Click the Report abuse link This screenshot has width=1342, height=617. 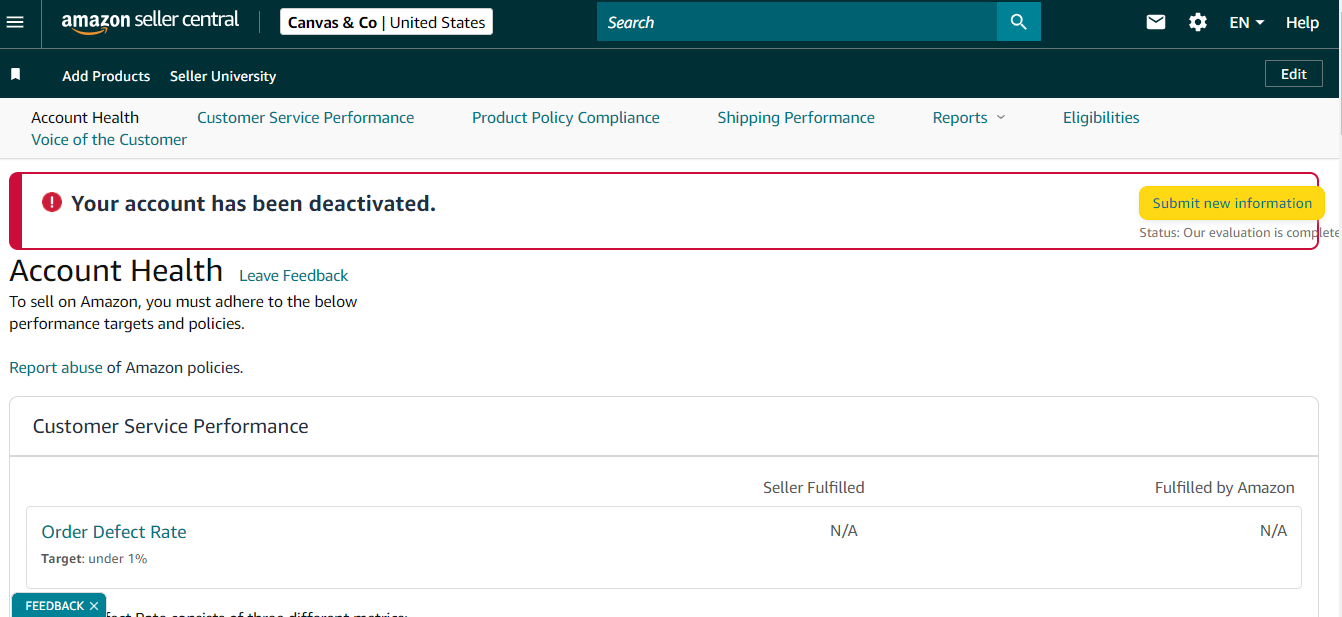coord(56,367)
